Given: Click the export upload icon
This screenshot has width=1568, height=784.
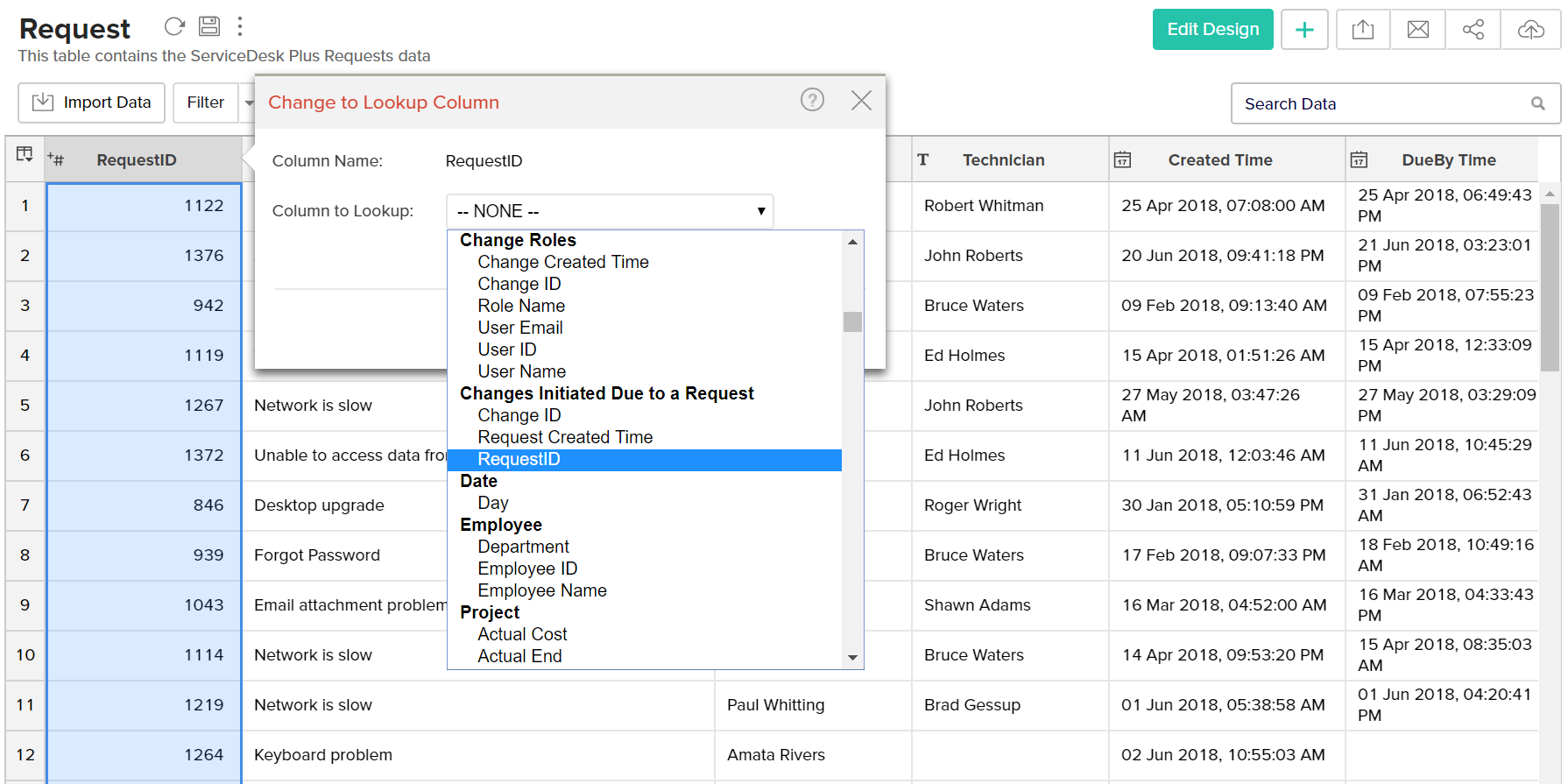Looking at the screenshot, I should [x=1363, y=30].
